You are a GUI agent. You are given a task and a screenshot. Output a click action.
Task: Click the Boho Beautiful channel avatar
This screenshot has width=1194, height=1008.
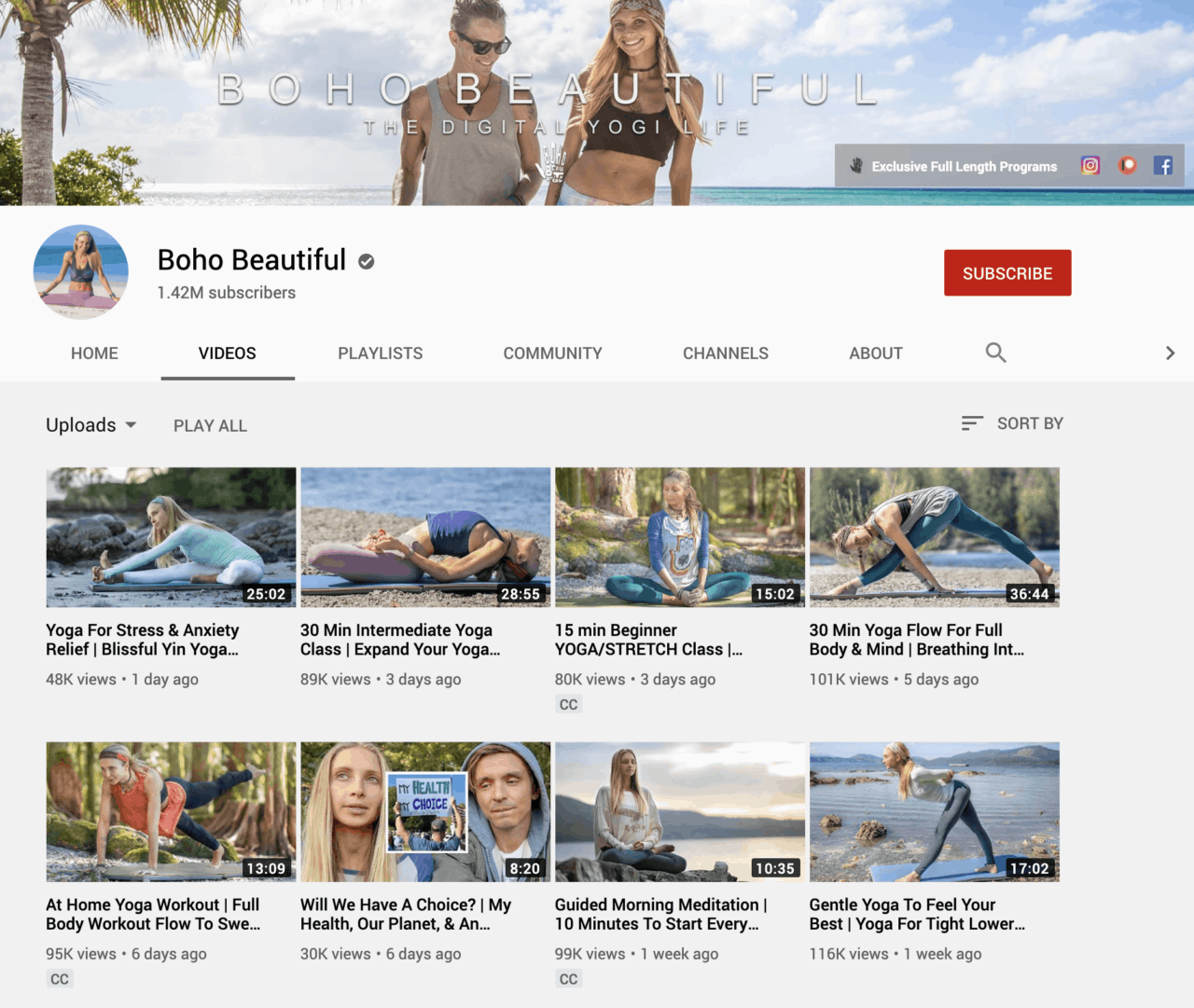click(x=81, y=271)
